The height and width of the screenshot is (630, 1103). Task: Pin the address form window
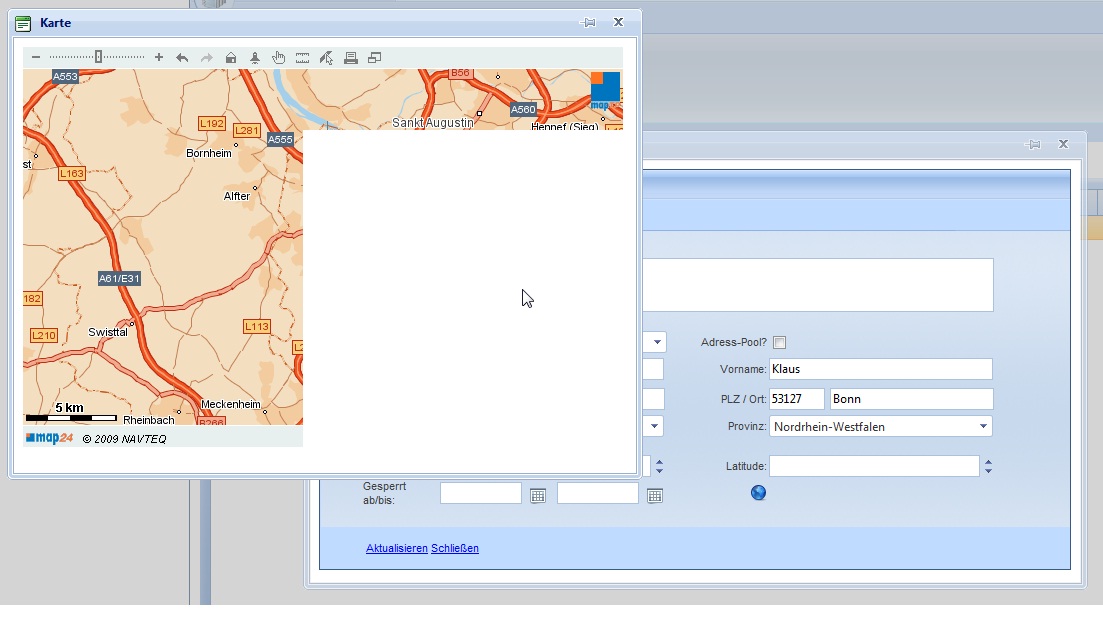tap(1033, 144)
